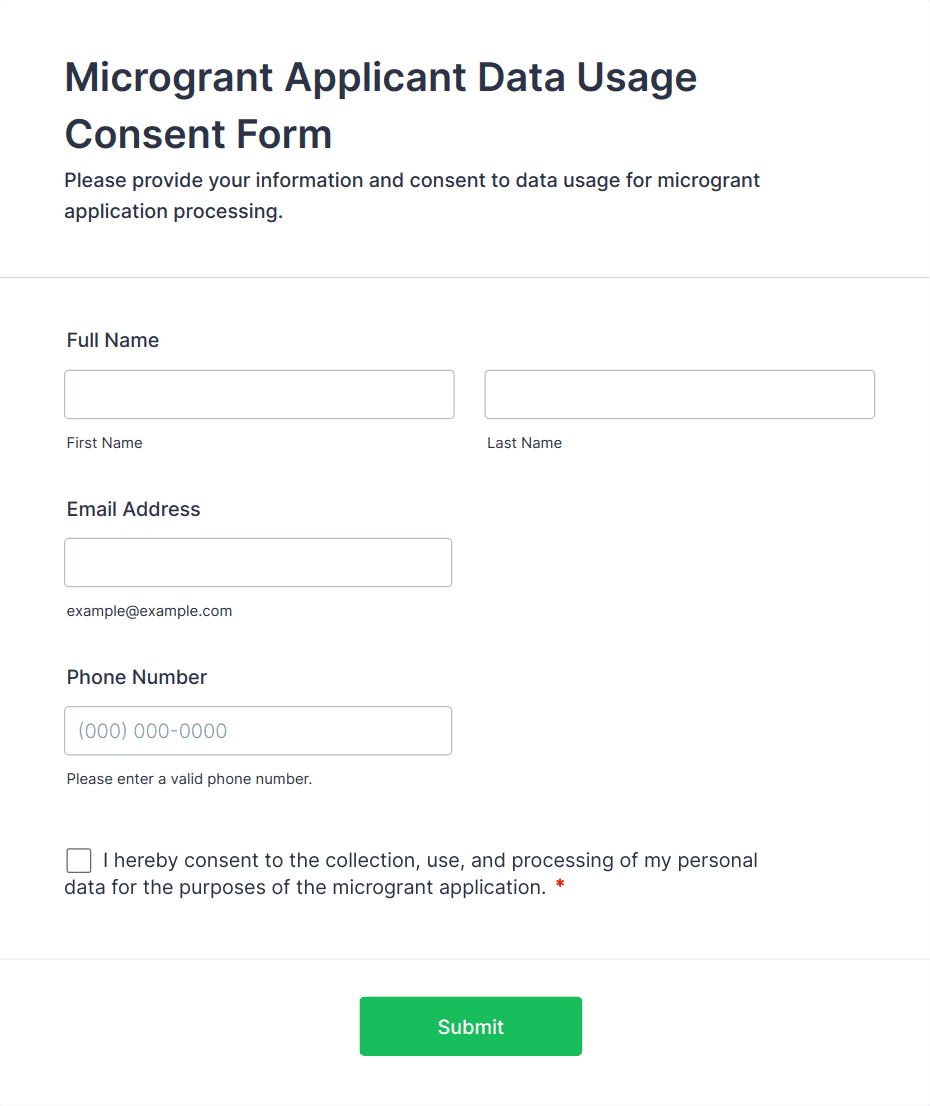This screenshot has width=930, height=1106.
Task: Select the Email Address input box
Action: 258,562
